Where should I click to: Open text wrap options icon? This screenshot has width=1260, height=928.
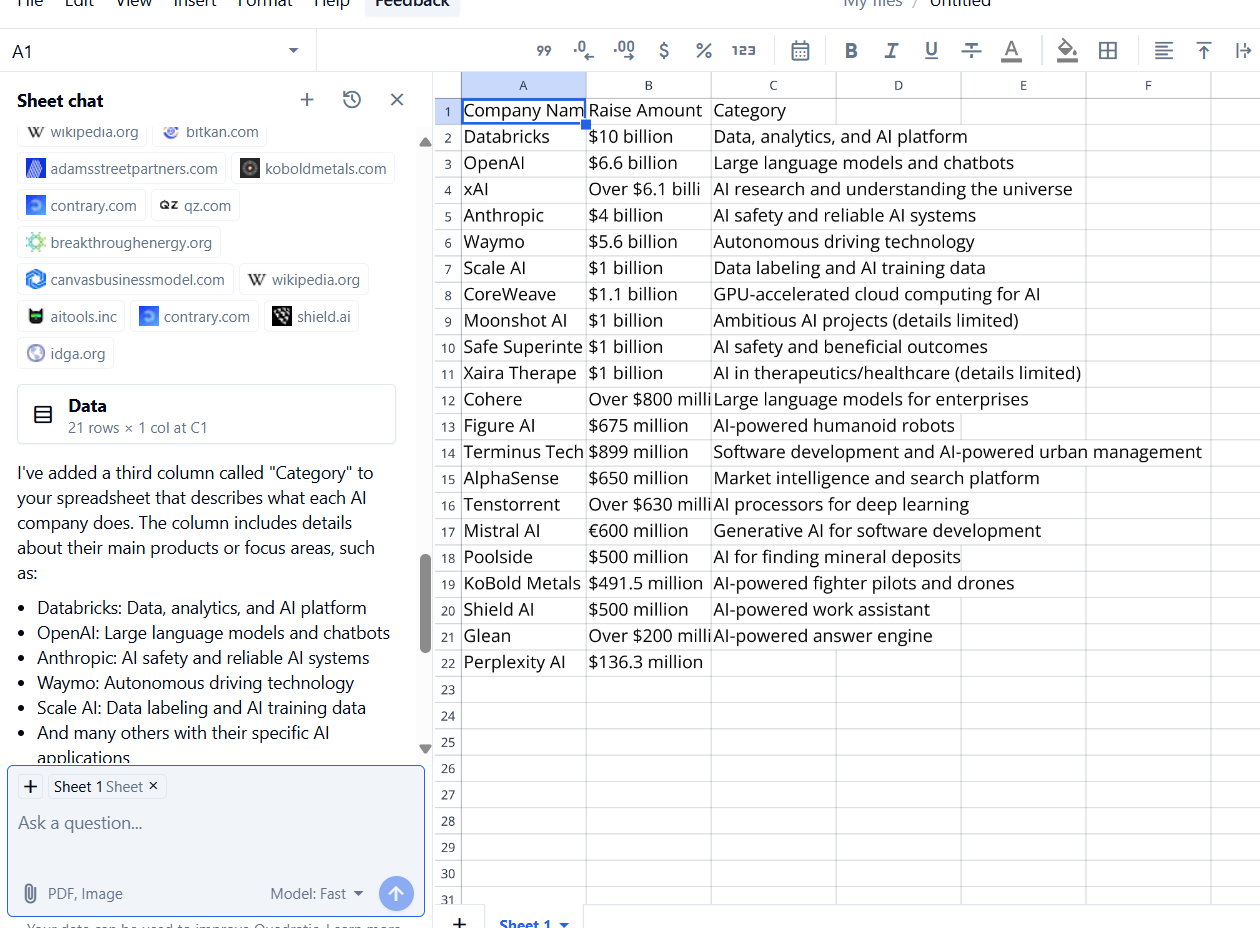pos(1244,51)
